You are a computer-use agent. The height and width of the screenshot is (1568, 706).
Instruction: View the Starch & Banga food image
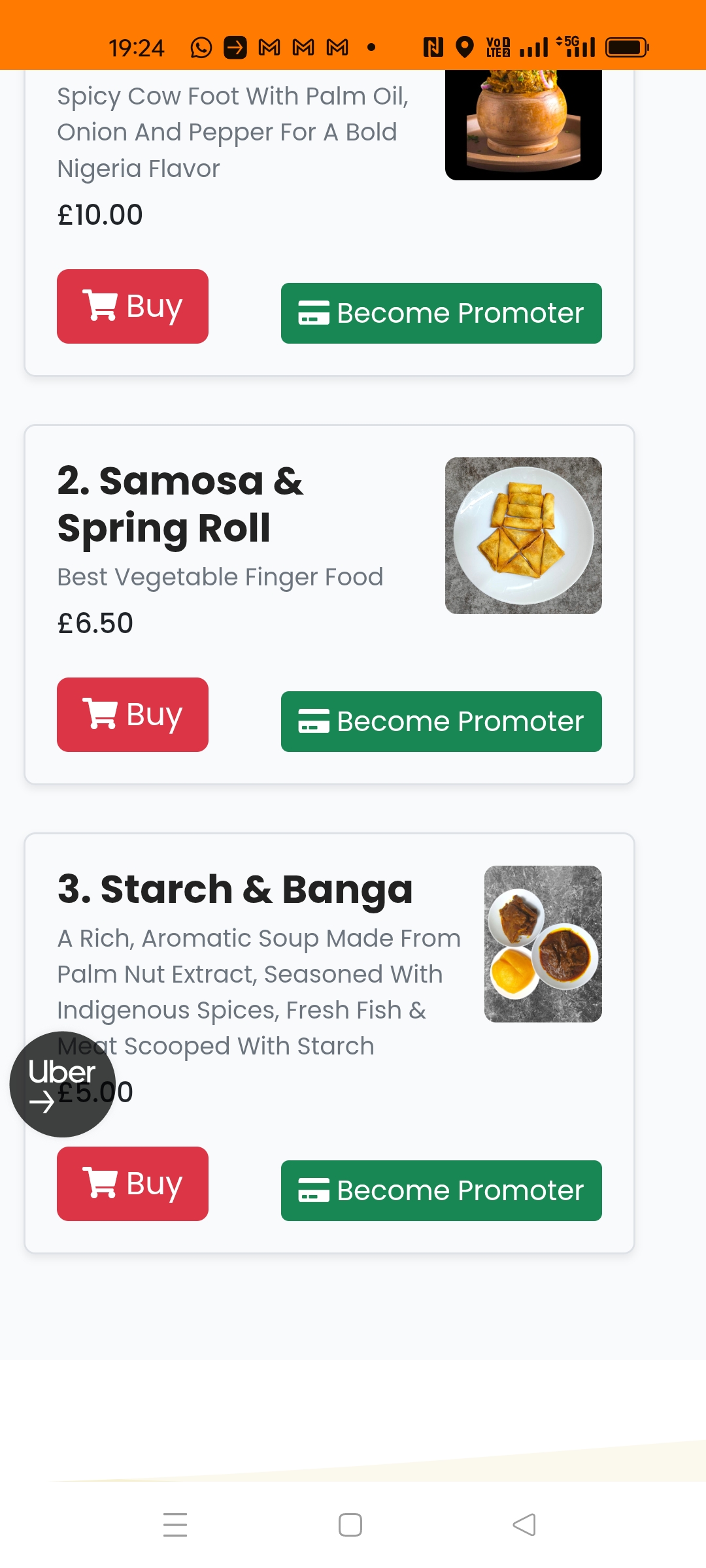(x=543, y=944)
